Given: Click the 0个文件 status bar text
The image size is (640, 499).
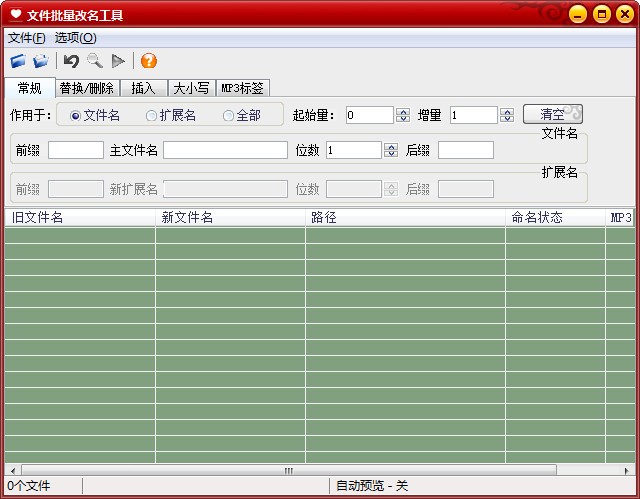Looking at the screenshot, I should [x=29, y=486].
